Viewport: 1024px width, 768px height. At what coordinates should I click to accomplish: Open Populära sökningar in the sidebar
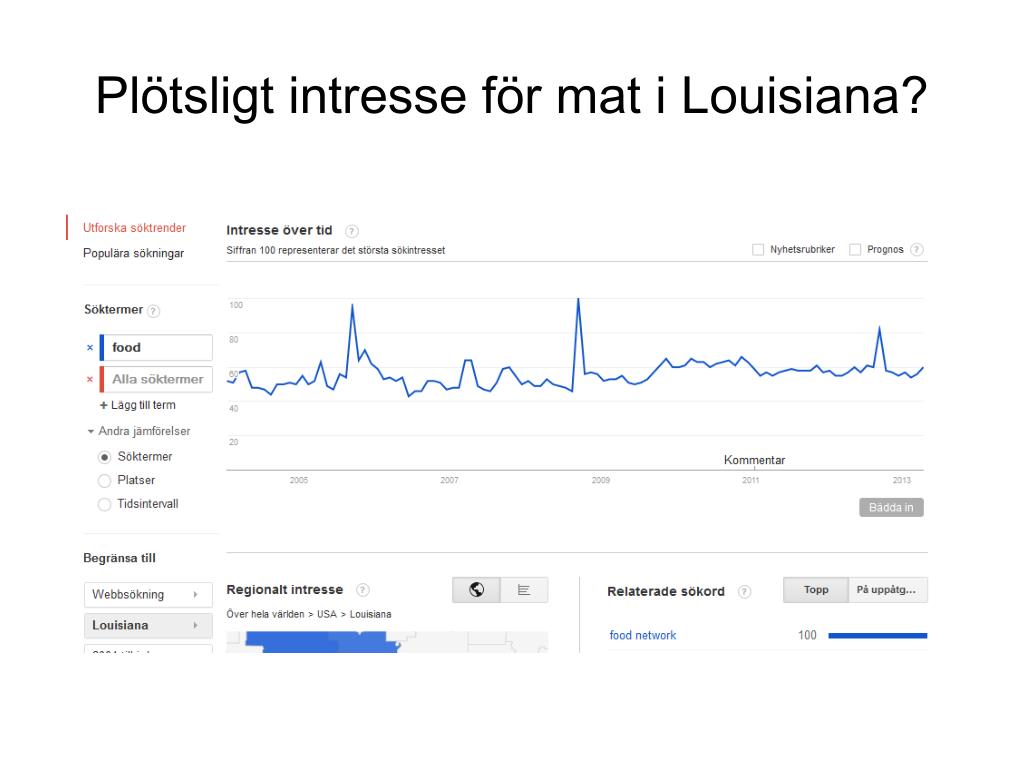tap(133, 253)
